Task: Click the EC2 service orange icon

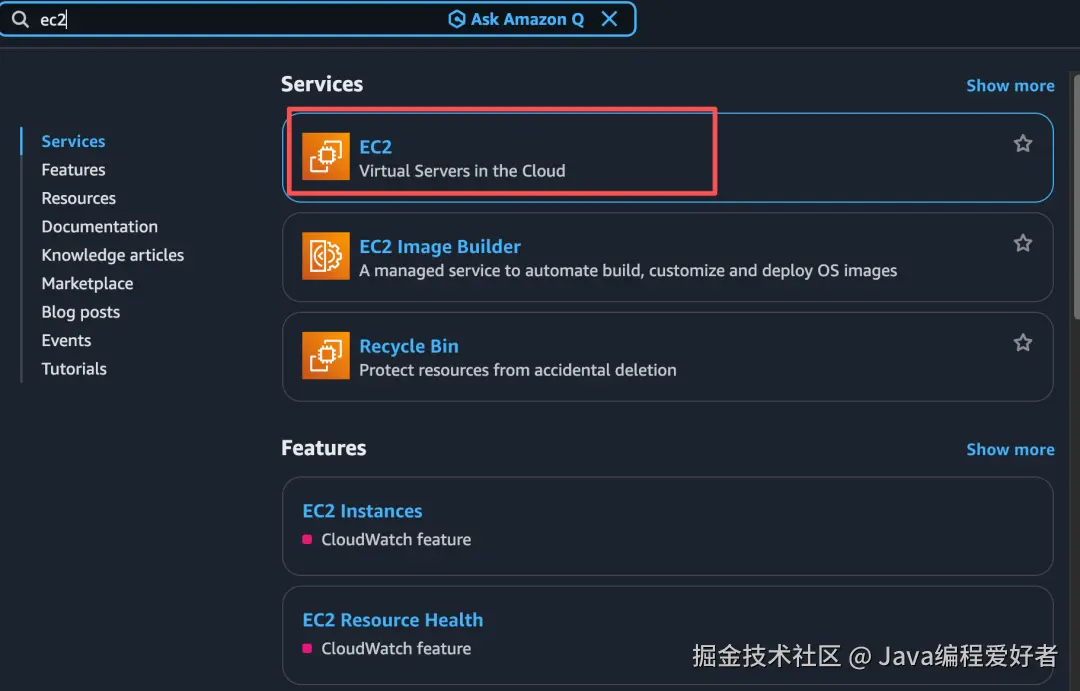Action: 326,157
